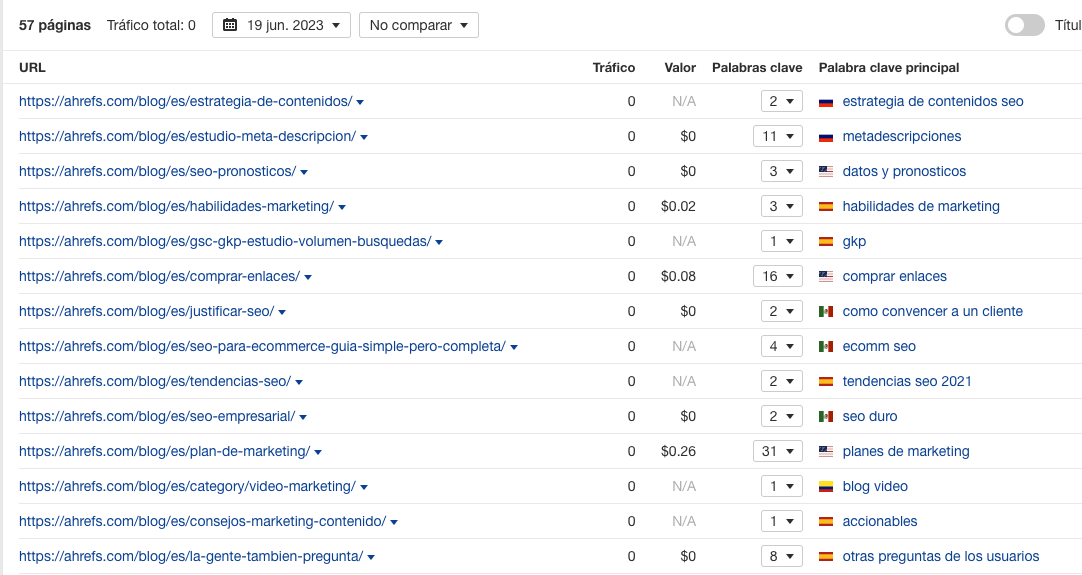Click the $0.26 value cell

click(678, 451)
